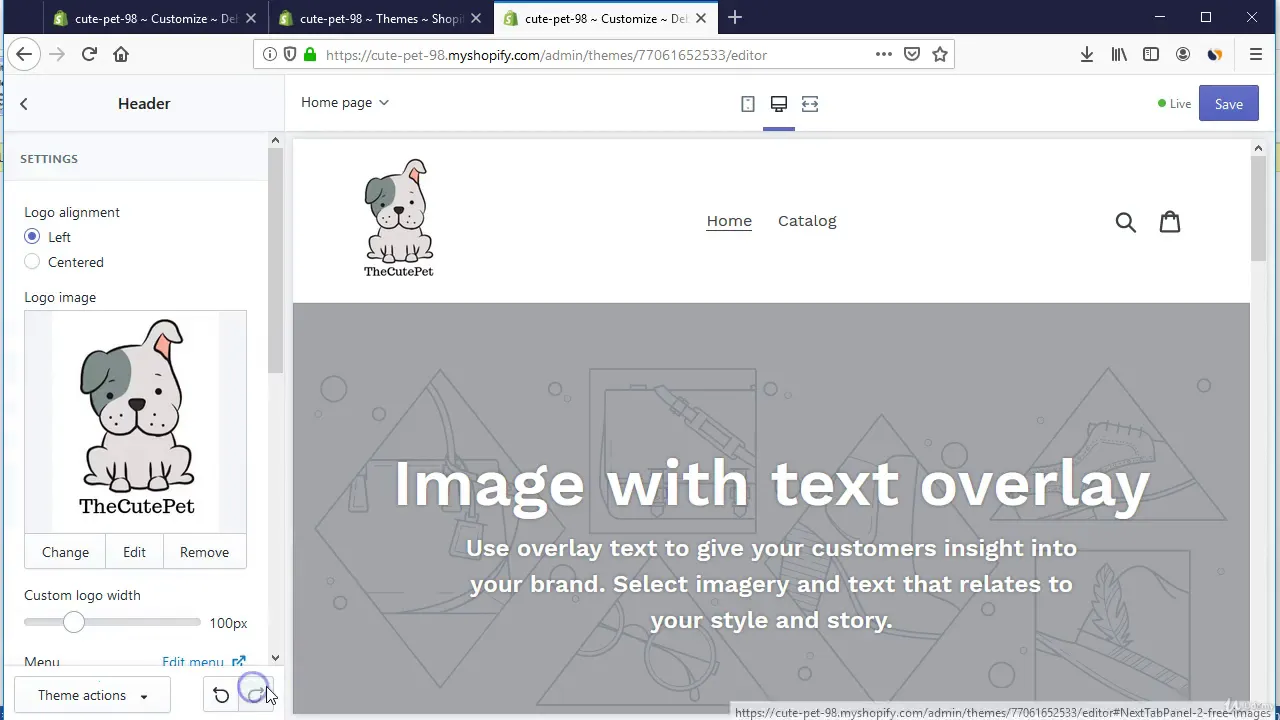
Task: Open Theme actions dropdown
Action: pos(93,695)
